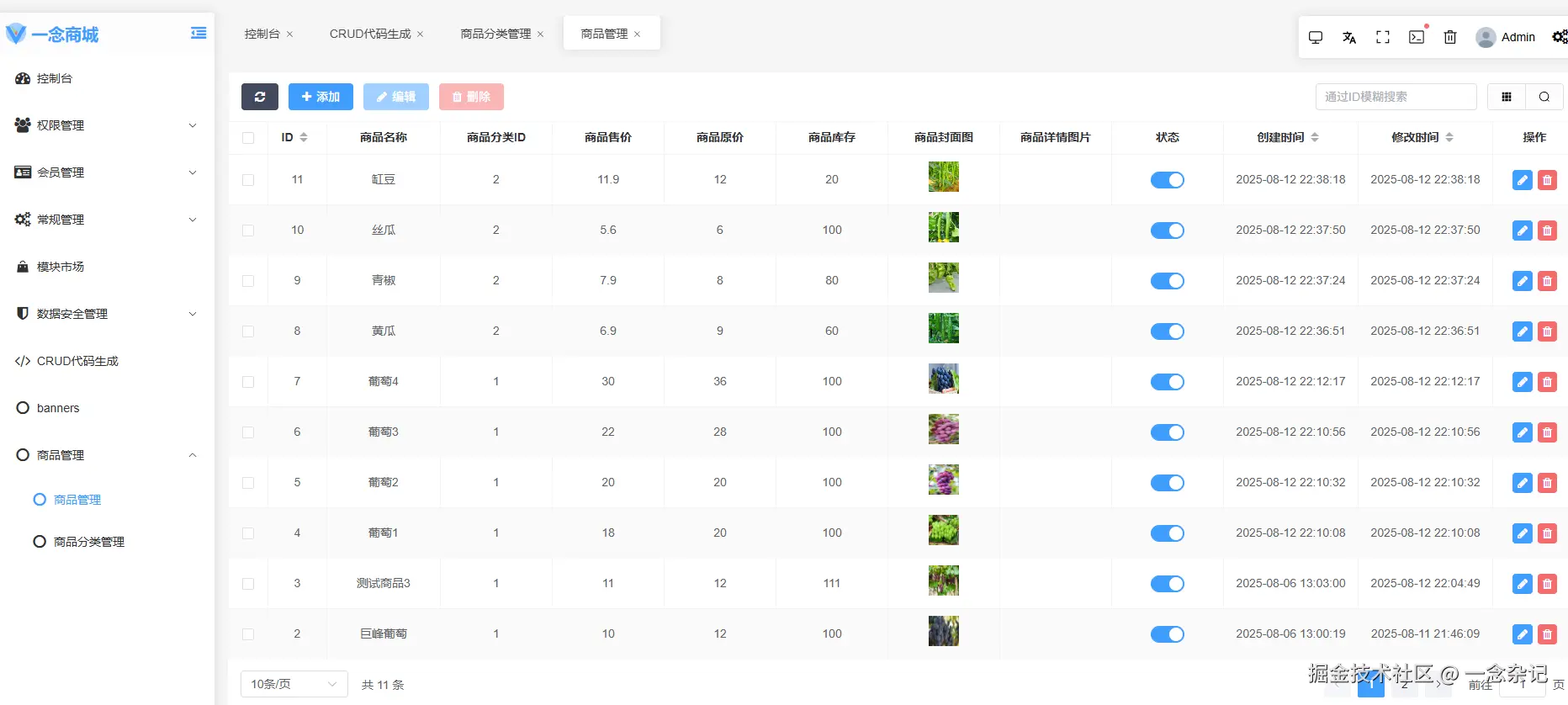Refresh the product table
The image size is (1568, 705).
point(260,97)
